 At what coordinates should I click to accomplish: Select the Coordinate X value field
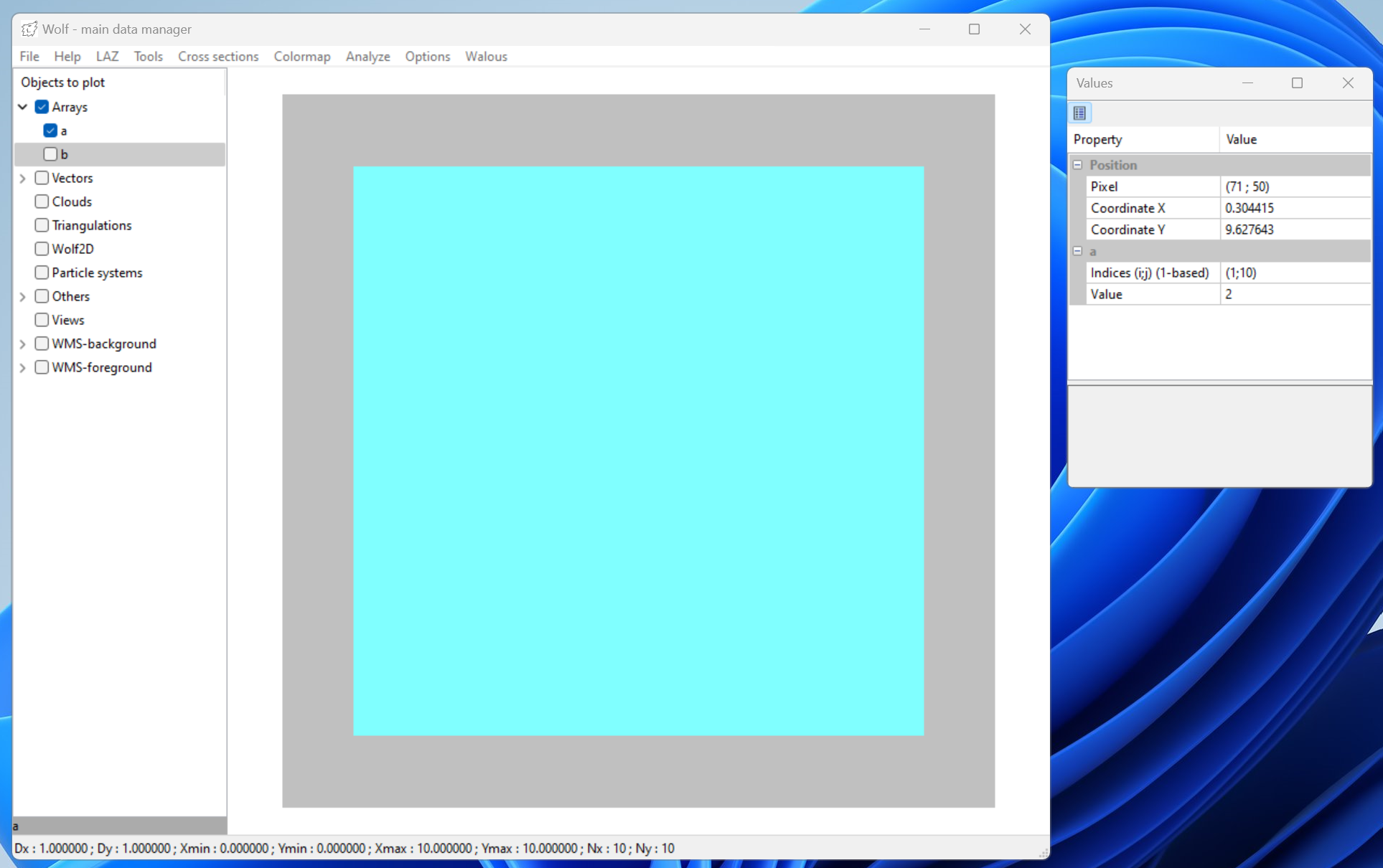(1294, 208)
